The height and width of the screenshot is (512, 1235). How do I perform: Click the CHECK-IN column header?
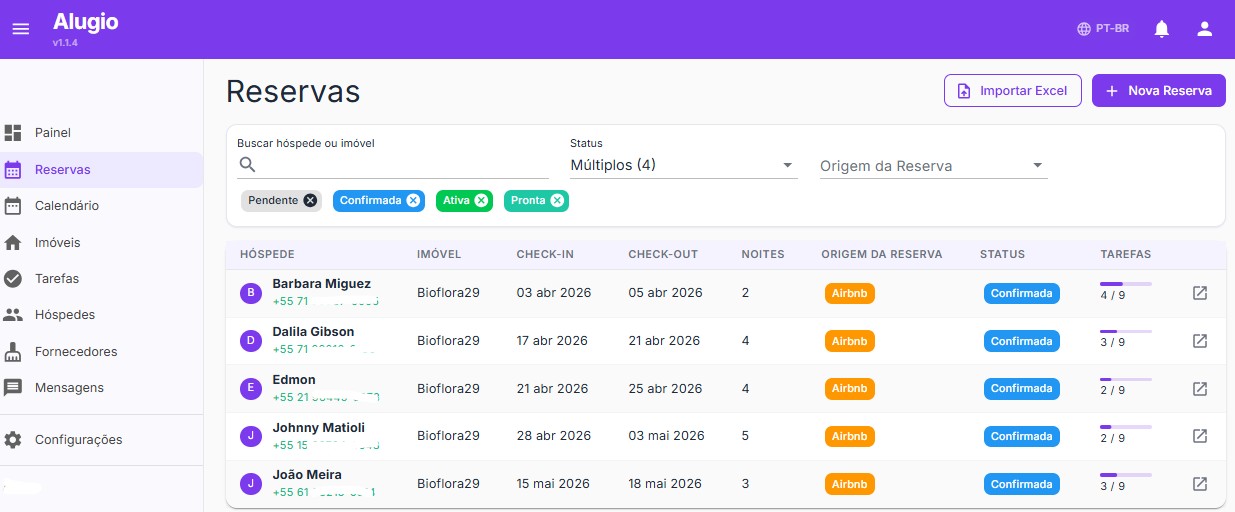545,254
